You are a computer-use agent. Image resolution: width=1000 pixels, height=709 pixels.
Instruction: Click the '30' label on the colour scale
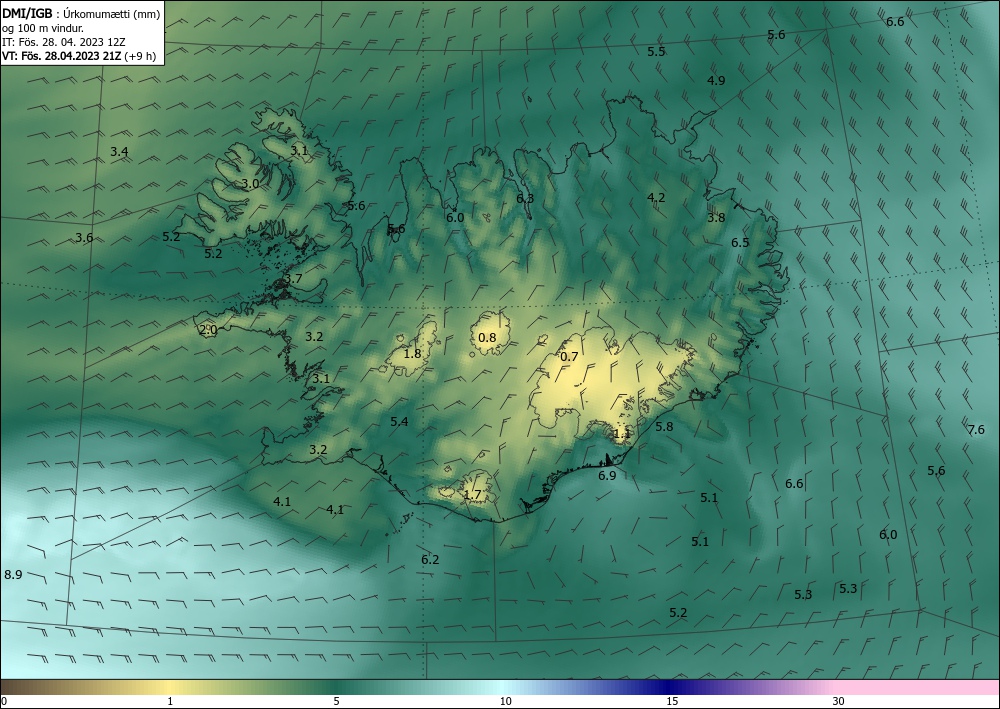[839, 702]
